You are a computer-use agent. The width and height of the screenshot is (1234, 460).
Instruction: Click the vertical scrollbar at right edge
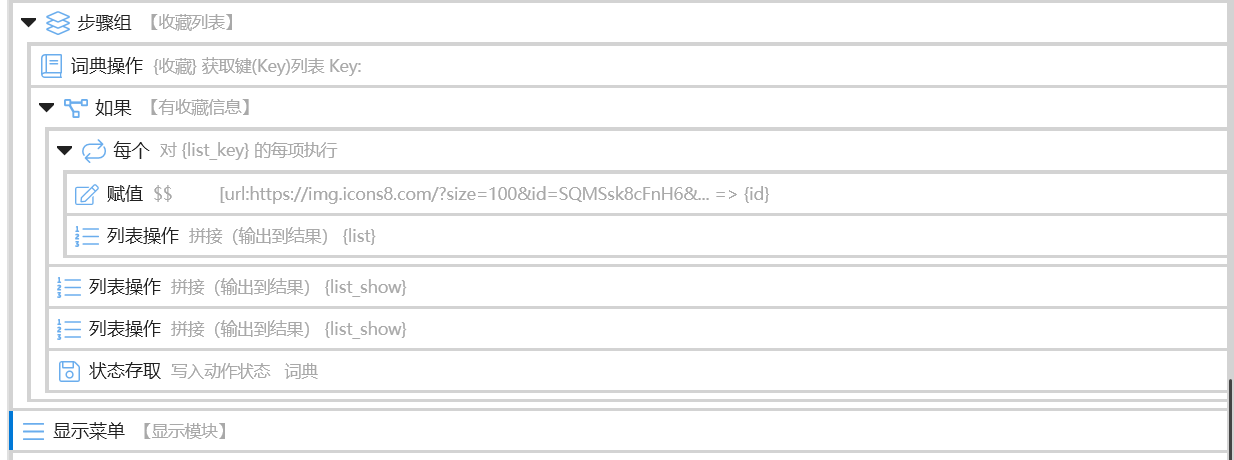(1230, 415)
